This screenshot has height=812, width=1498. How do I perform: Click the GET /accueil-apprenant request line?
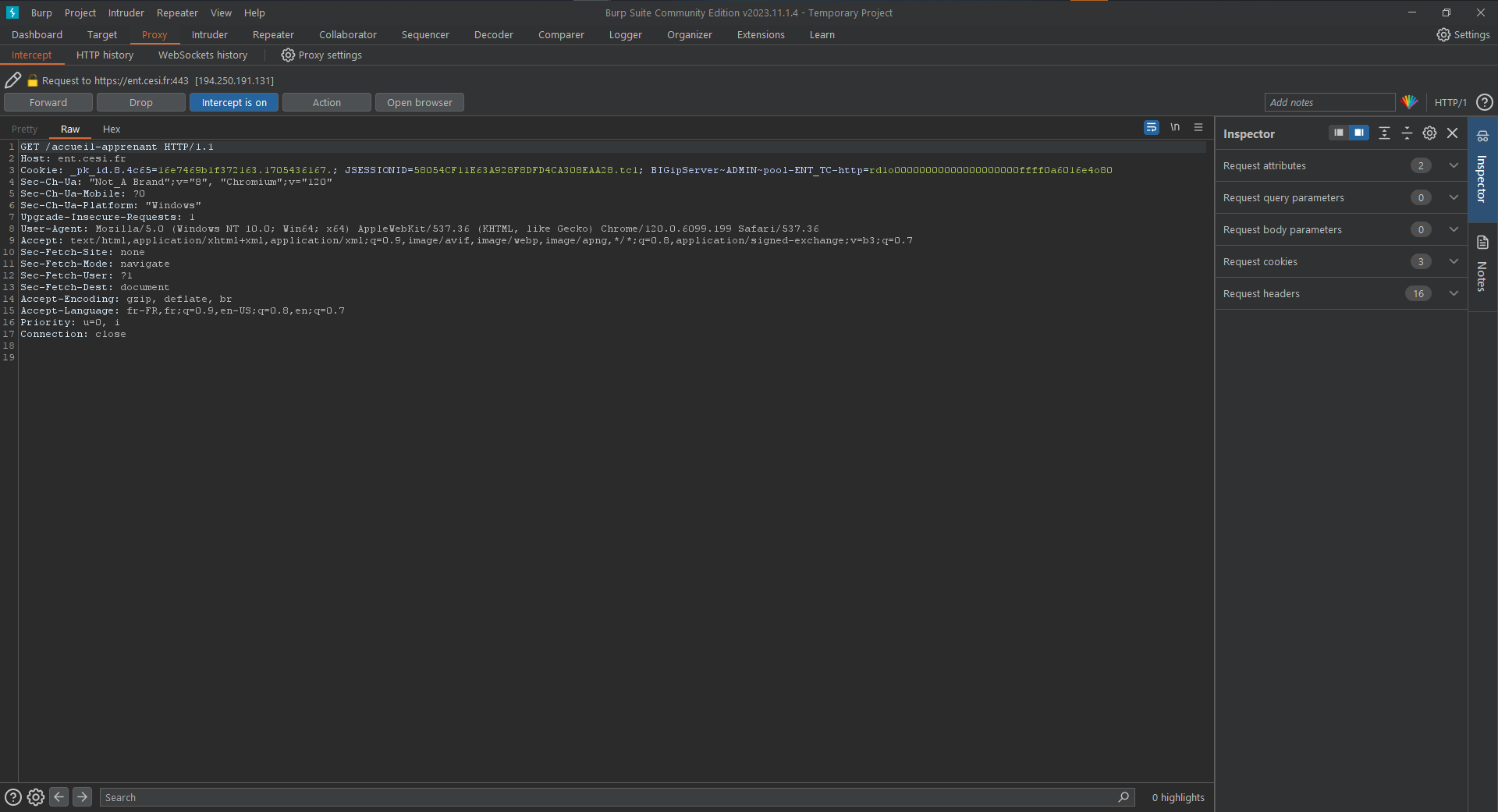click(x=117, y=147)
